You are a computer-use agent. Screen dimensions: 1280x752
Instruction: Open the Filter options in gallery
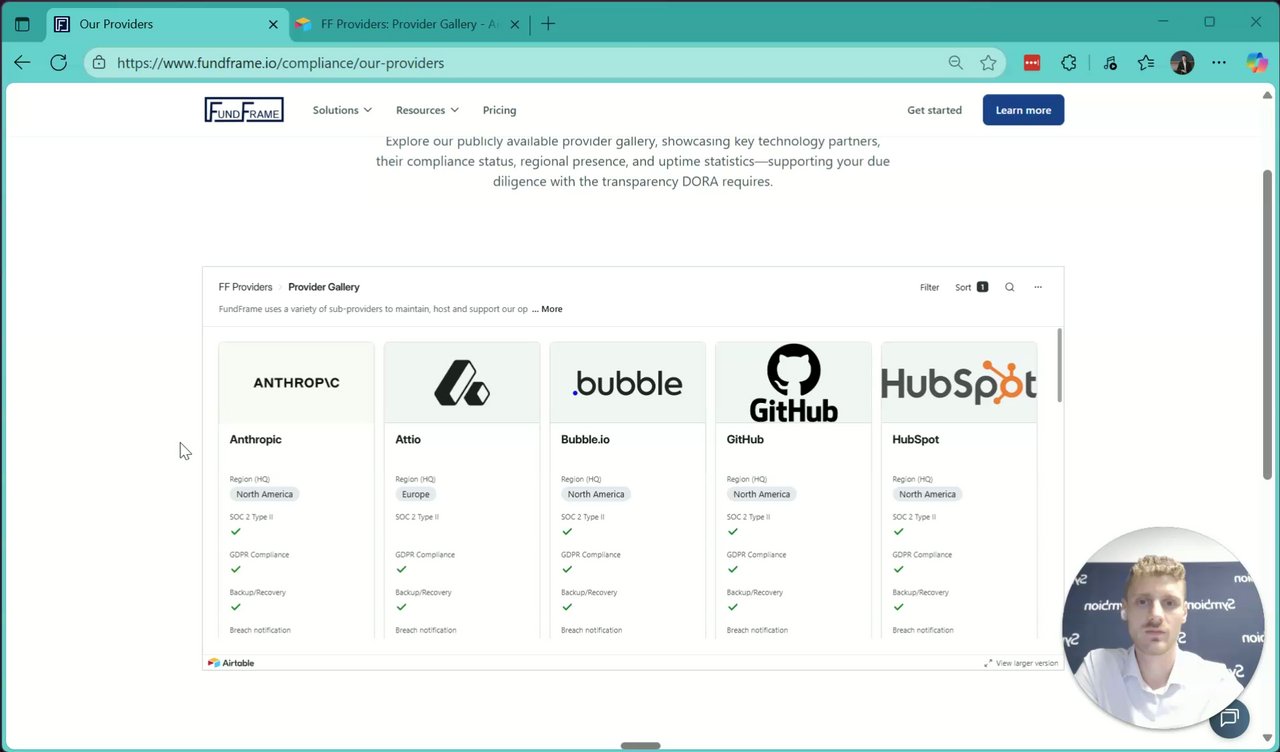click(x=929, y=287)
